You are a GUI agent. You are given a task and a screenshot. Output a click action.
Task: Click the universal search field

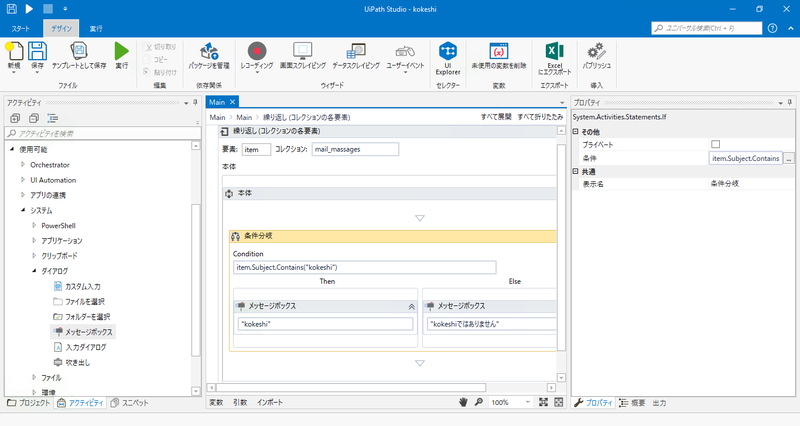point(707,28)
